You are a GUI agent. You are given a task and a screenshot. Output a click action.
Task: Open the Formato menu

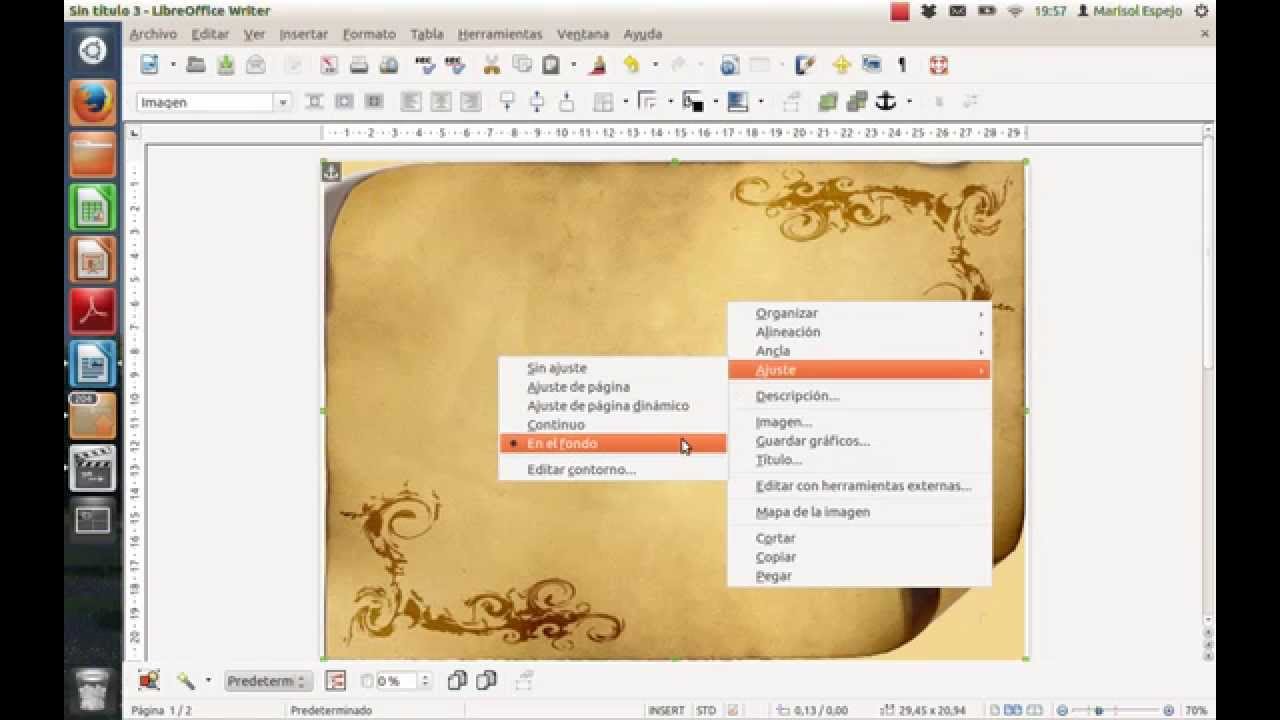coord(369,34)
